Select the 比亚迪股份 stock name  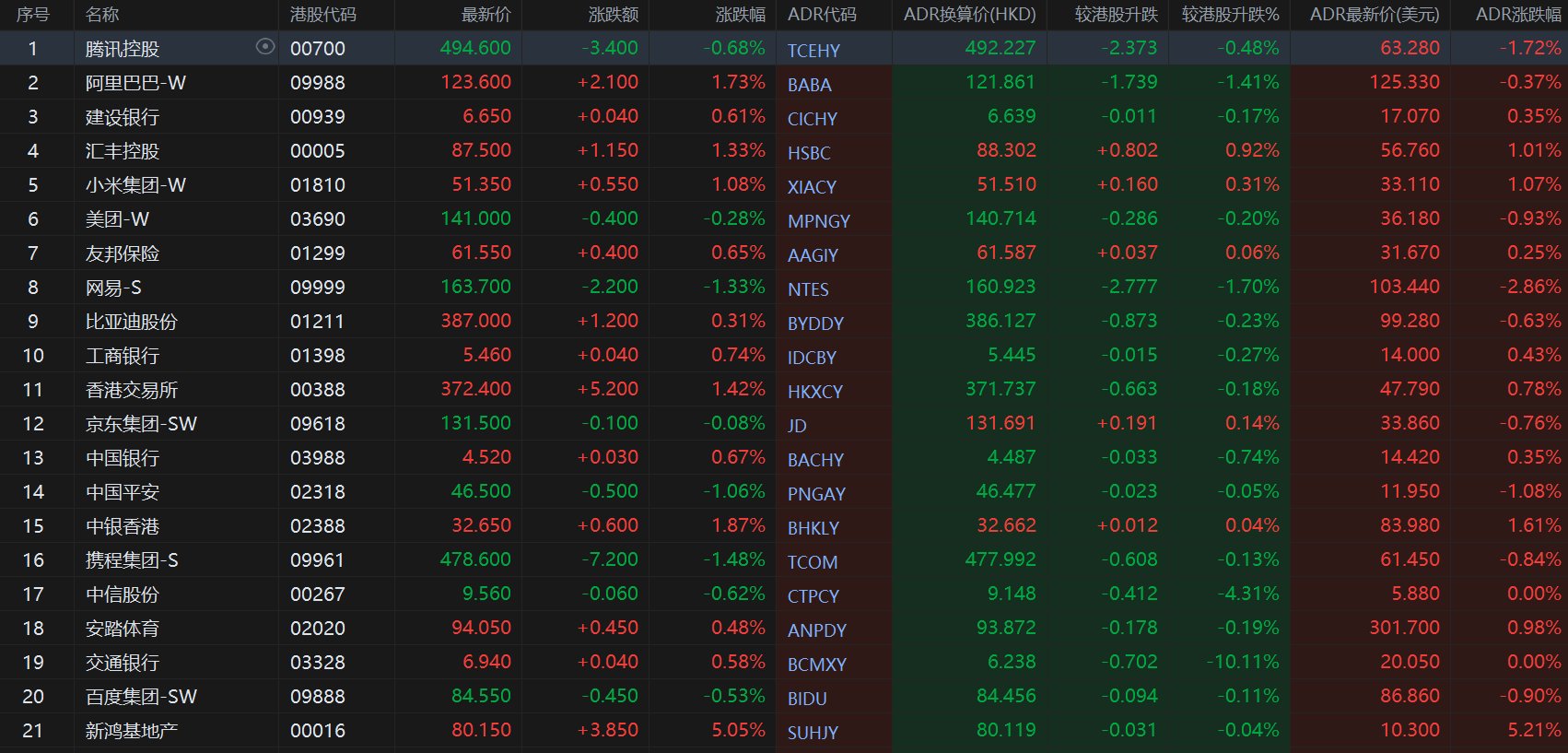tap(132, 322)
